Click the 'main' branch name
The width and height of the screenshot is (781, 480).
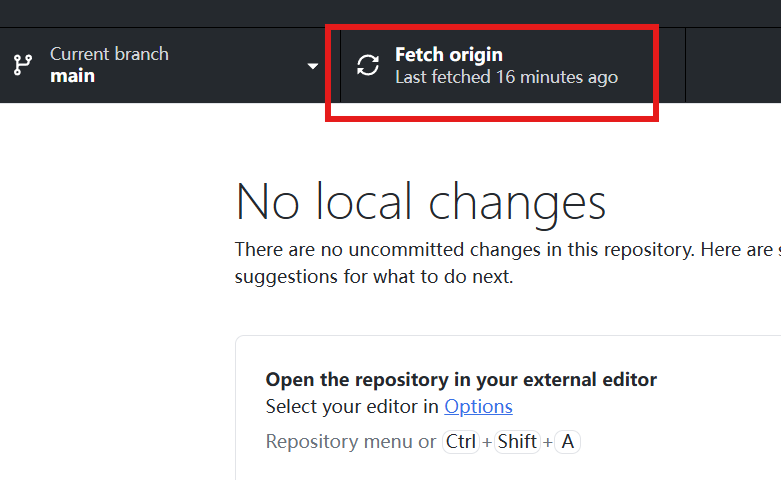tap(72, 76)
